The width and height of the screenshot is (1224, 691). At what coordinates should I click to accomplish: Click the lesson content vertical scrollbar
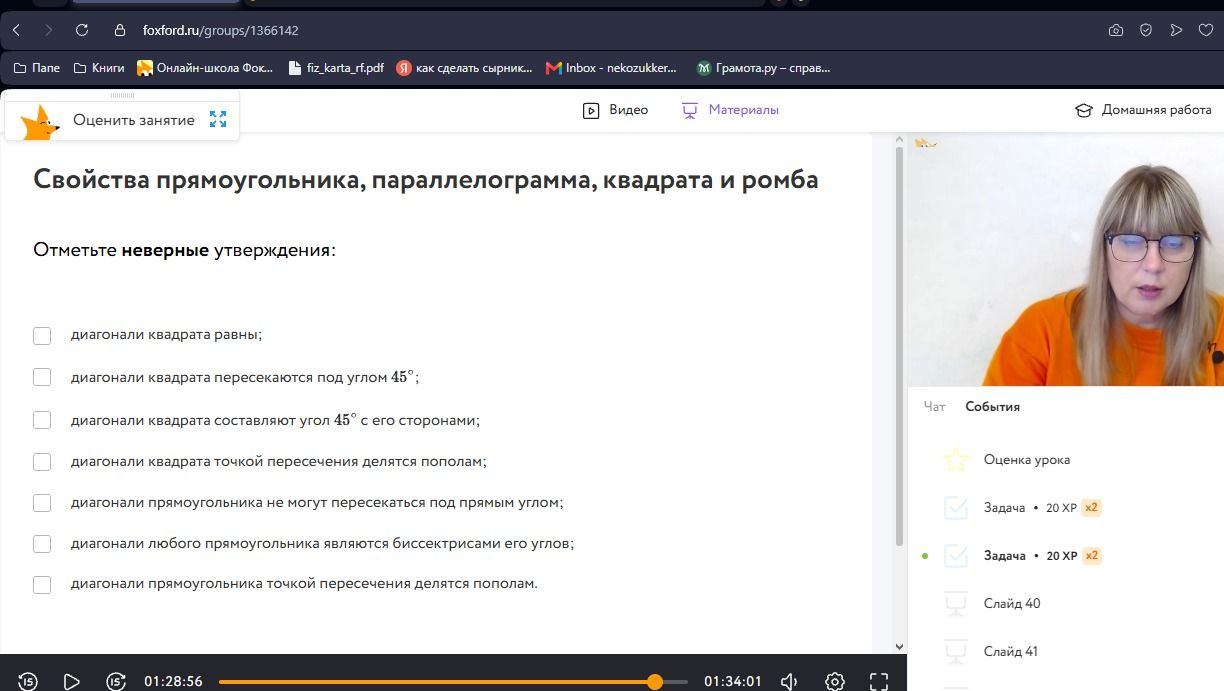(x=899, y=345)
